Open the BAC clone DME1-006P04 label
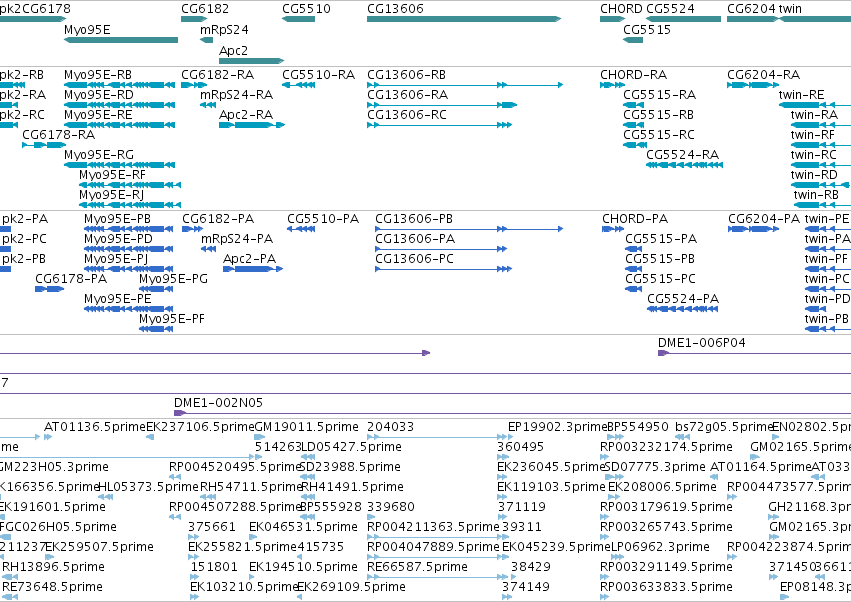 coord(702,343)
